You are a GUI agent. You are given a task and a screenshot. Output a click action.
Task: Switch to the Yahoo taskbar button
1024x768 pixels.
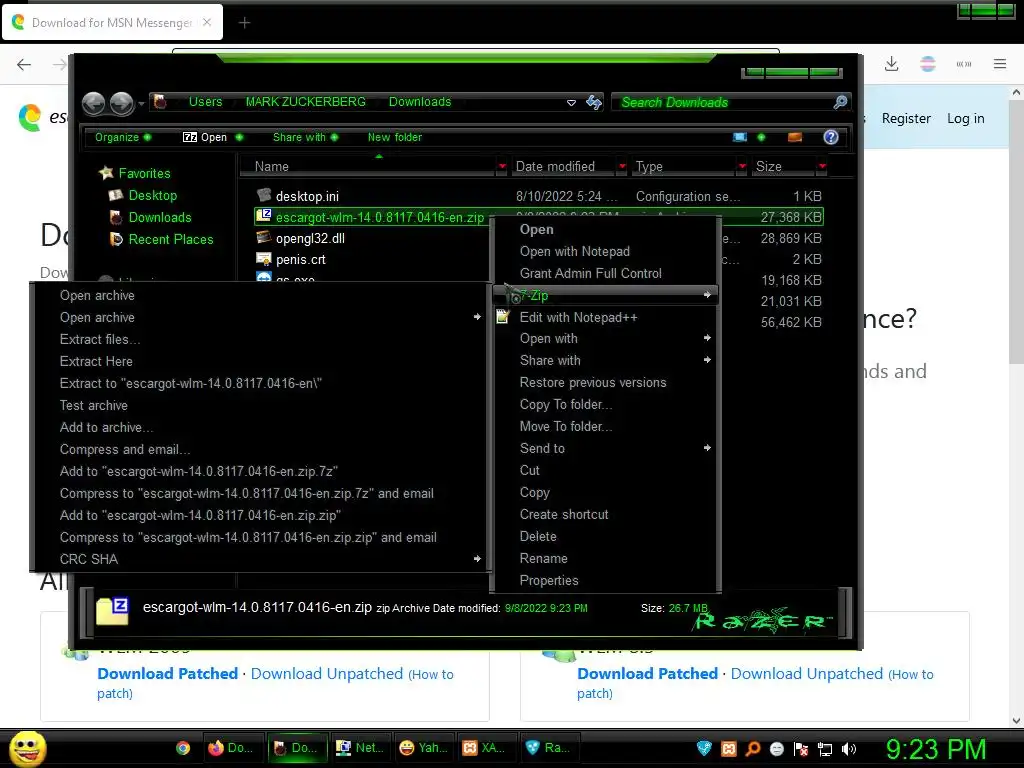pos(423,748)
